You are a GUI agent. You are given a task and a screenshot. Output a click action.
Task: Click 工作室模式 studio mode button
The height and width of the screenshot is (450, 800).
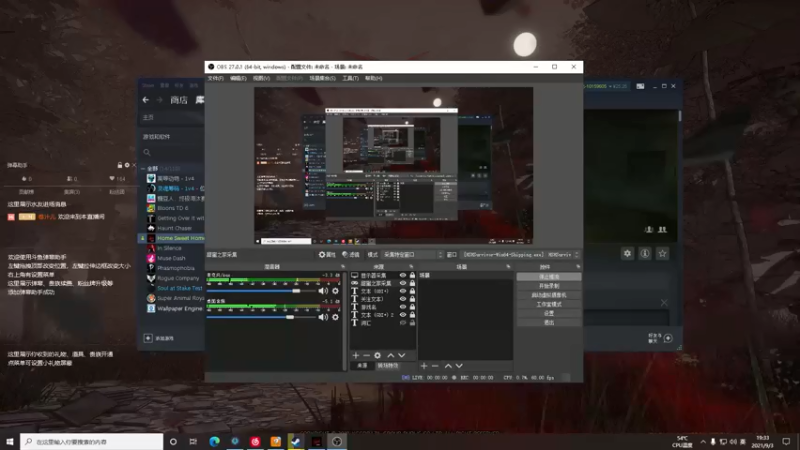(x=549, y=304)
